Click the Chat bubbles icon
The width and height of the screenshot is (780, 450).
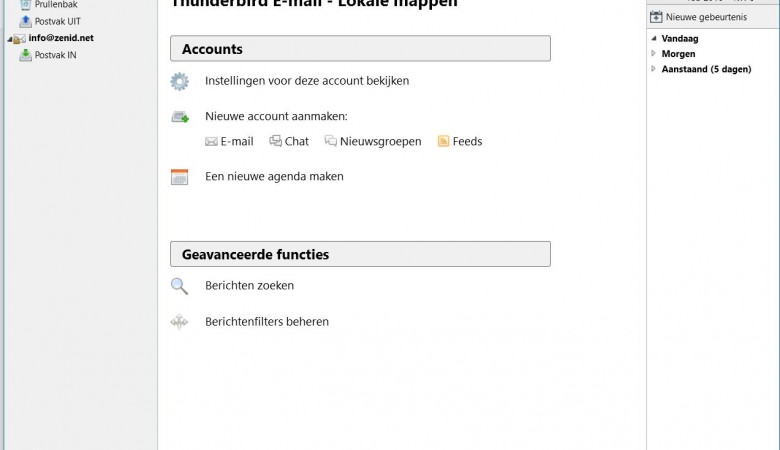click(x=275, y=141)
